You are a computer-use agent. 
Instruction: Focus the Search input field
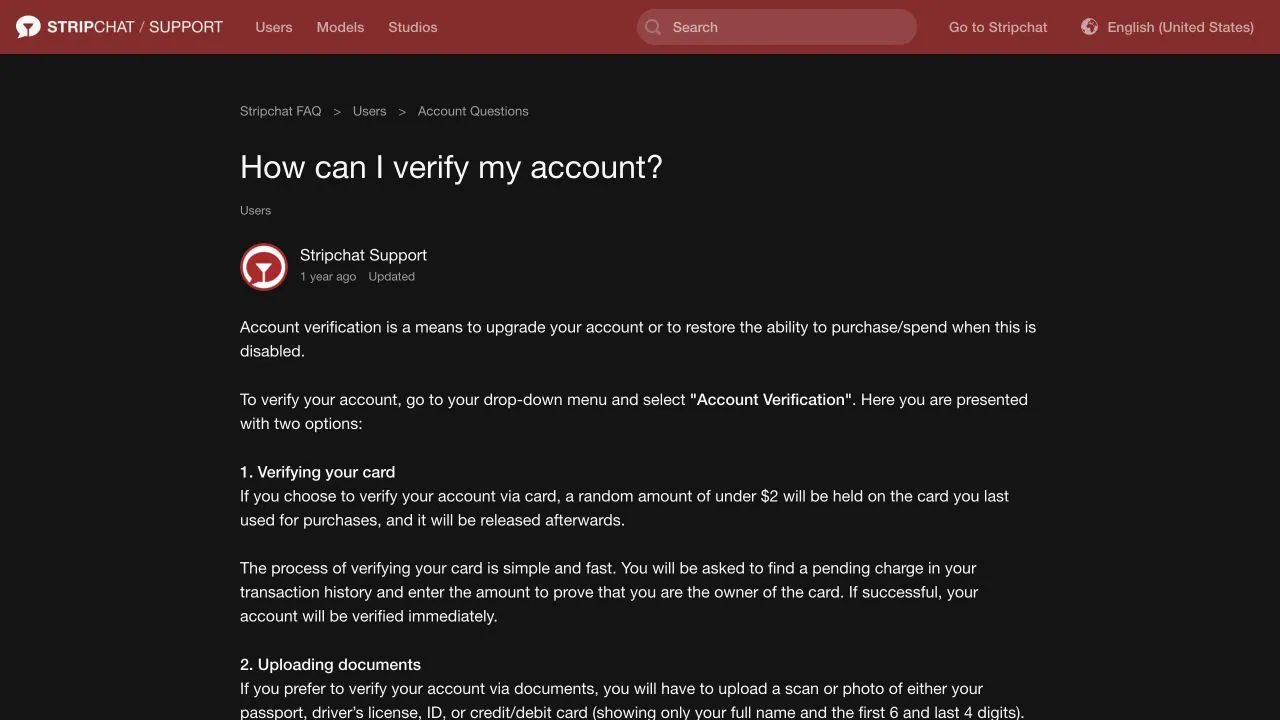coord(777,27)
